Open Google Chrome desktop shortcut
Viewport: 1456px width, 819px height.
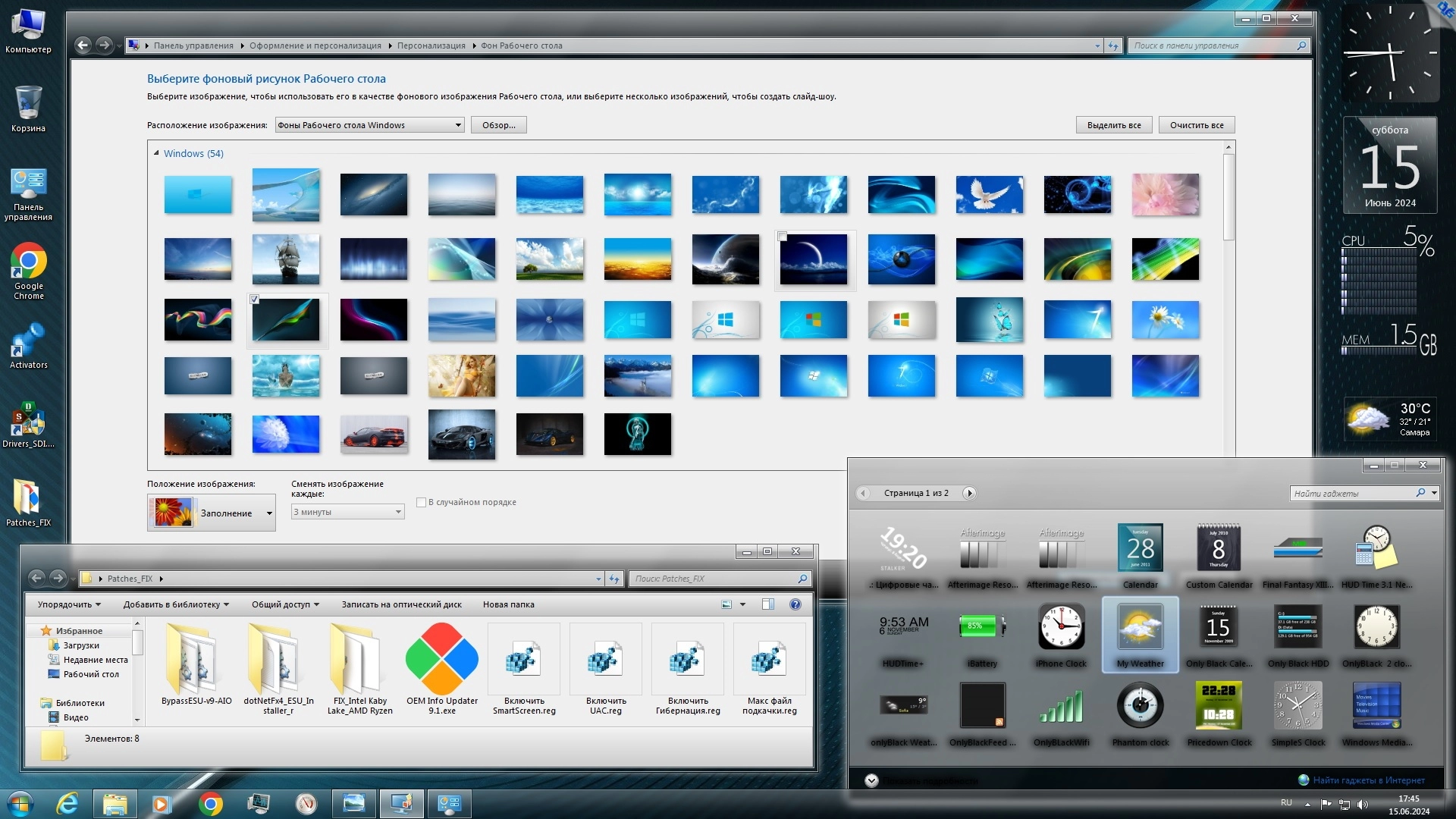click(x=29, y=262)
